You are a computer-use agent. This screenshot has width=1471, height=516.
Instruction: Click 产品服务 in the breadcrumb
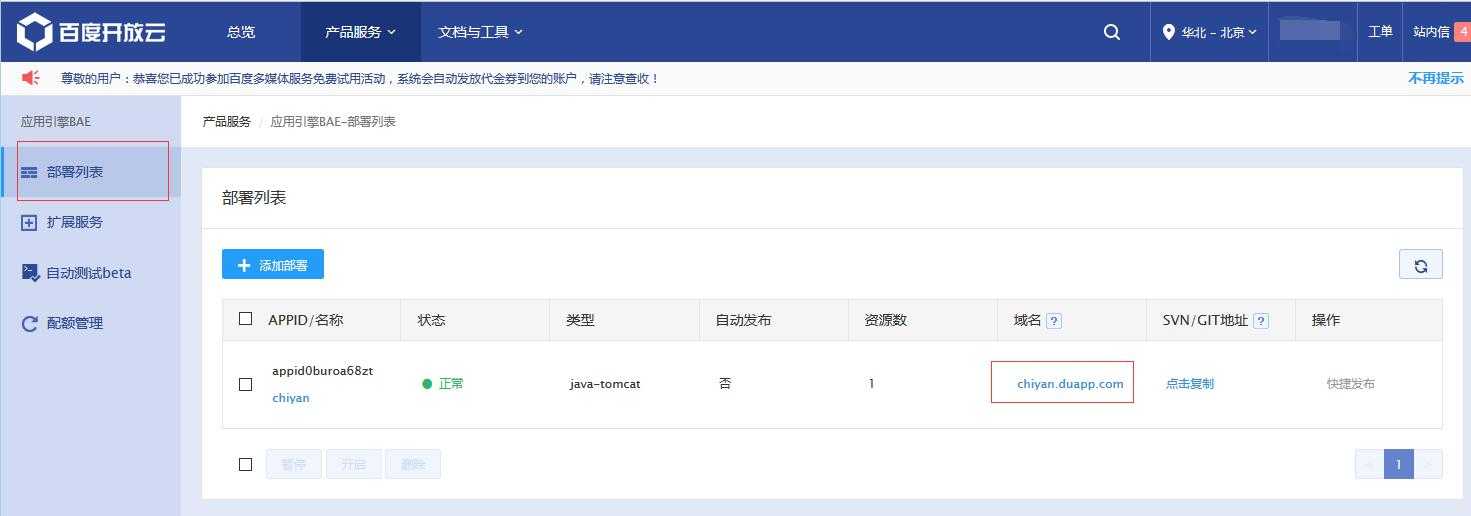227,121
